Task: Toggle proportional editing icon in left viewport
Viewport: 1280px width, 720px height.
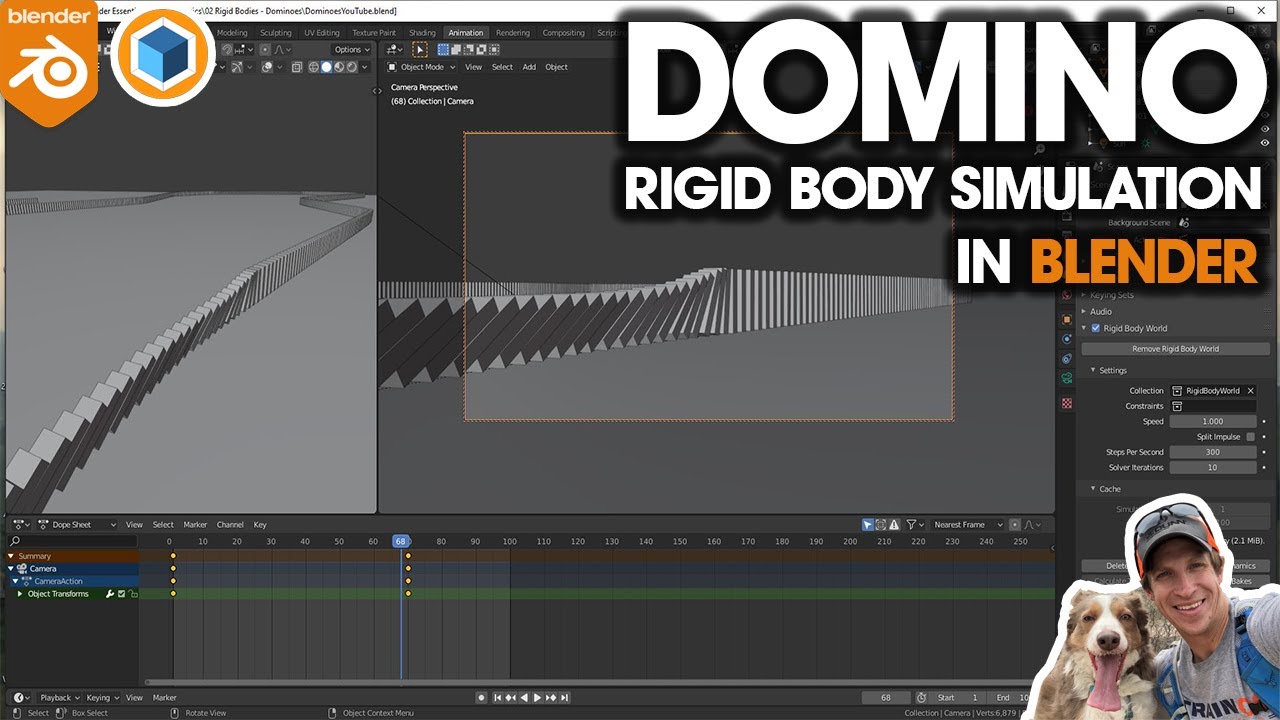Action: pos(265,49)
